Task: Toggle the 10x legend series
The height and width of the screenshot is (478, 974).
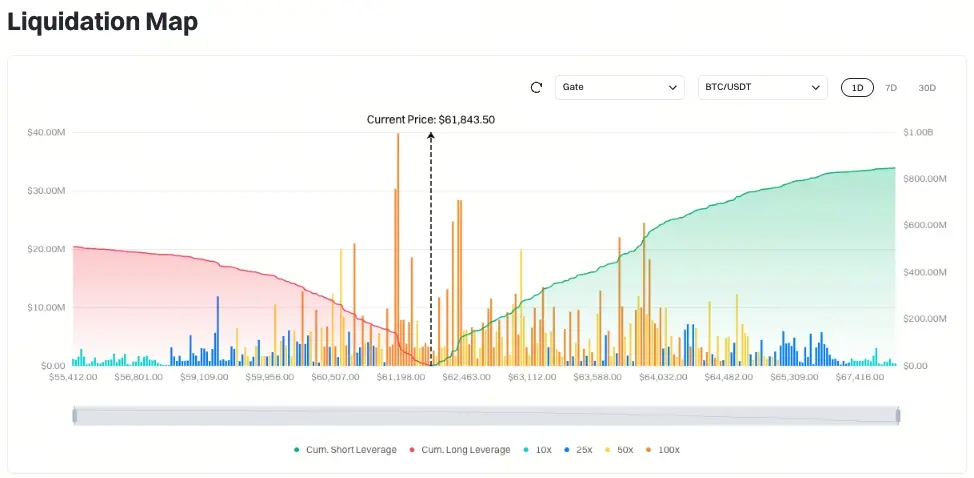Action: [x=537, y=449]
